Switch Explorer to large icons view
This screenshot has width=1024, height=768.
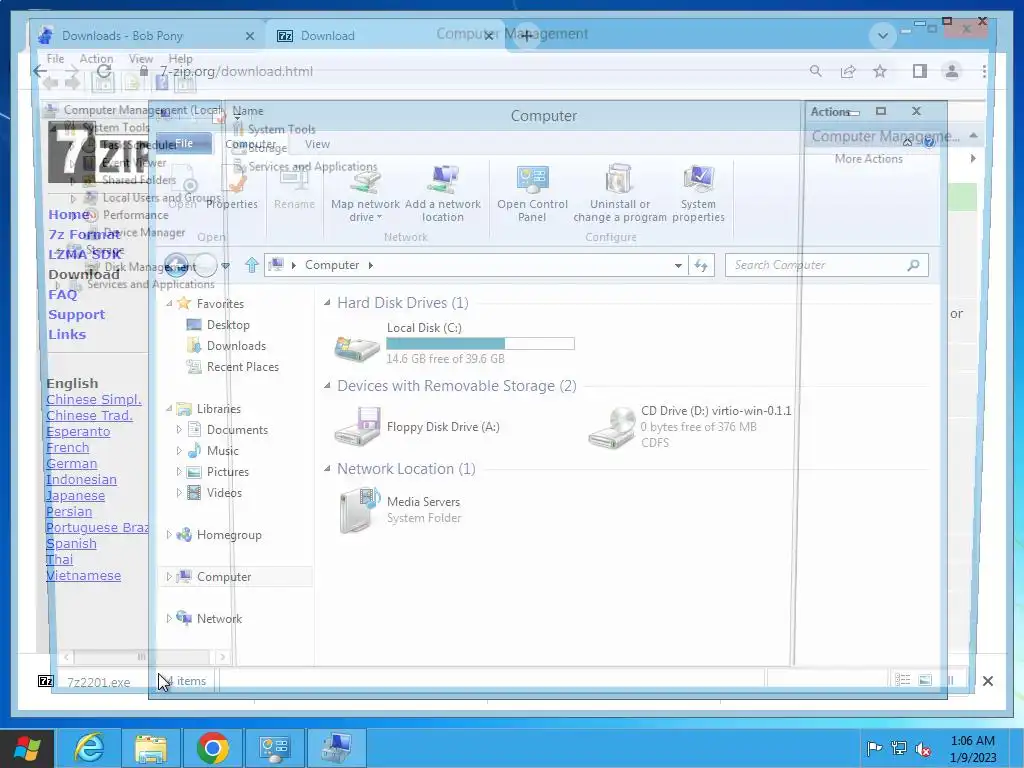pos(925,680)
